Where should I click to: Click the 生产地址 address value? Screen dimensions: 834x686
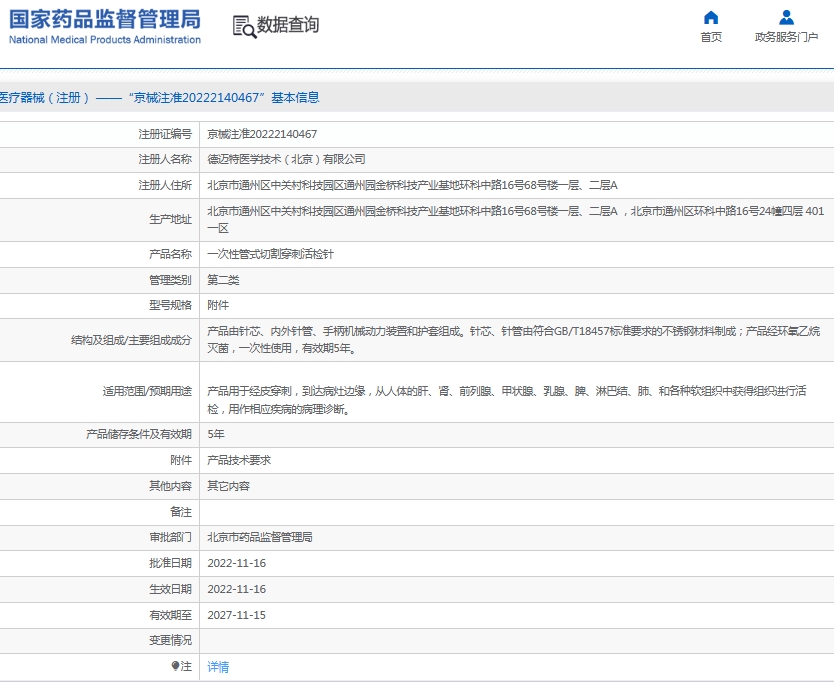pyautogui.click(x=515, y=220)
